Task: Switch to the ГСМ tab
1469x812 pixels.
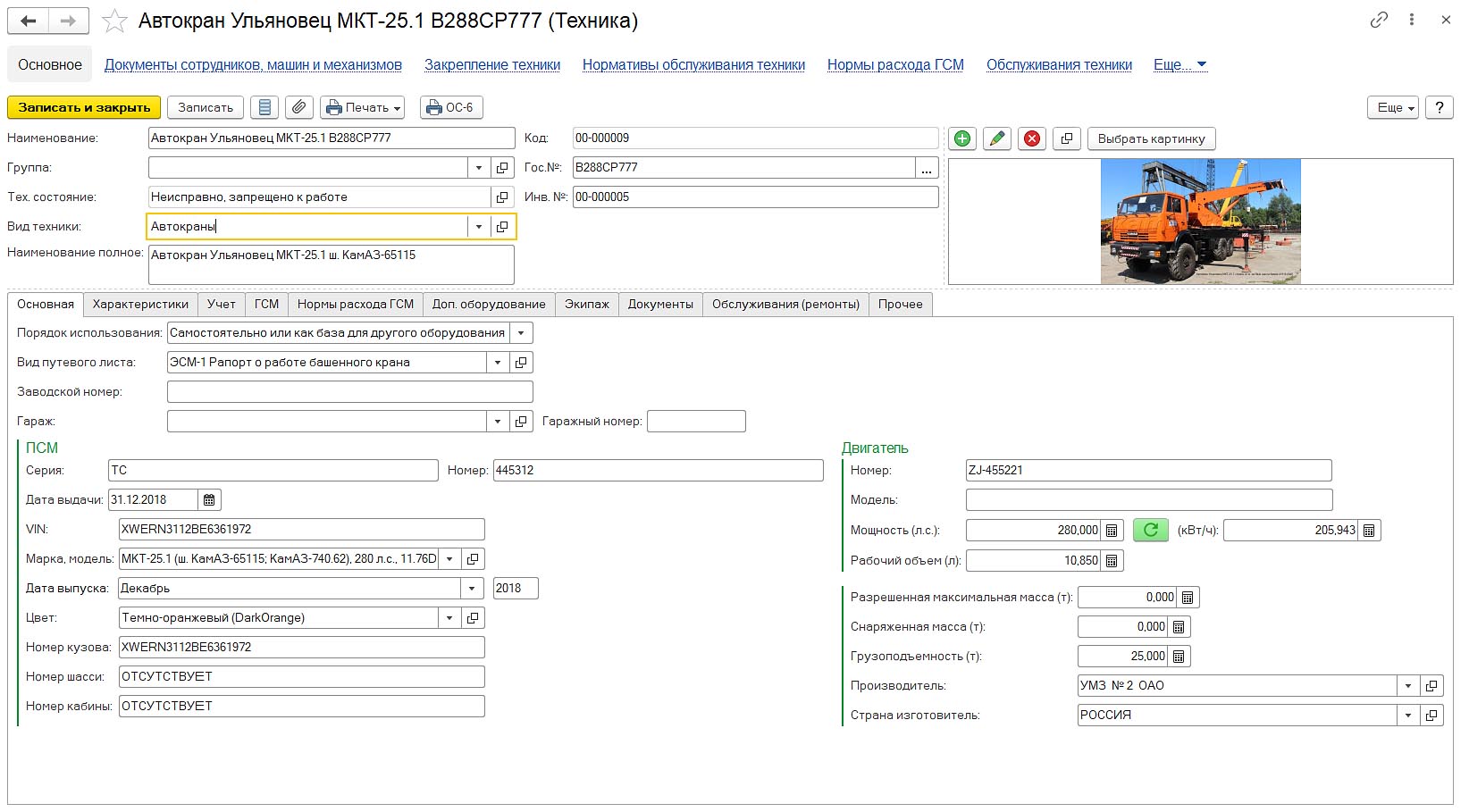Action: point(266,305)
